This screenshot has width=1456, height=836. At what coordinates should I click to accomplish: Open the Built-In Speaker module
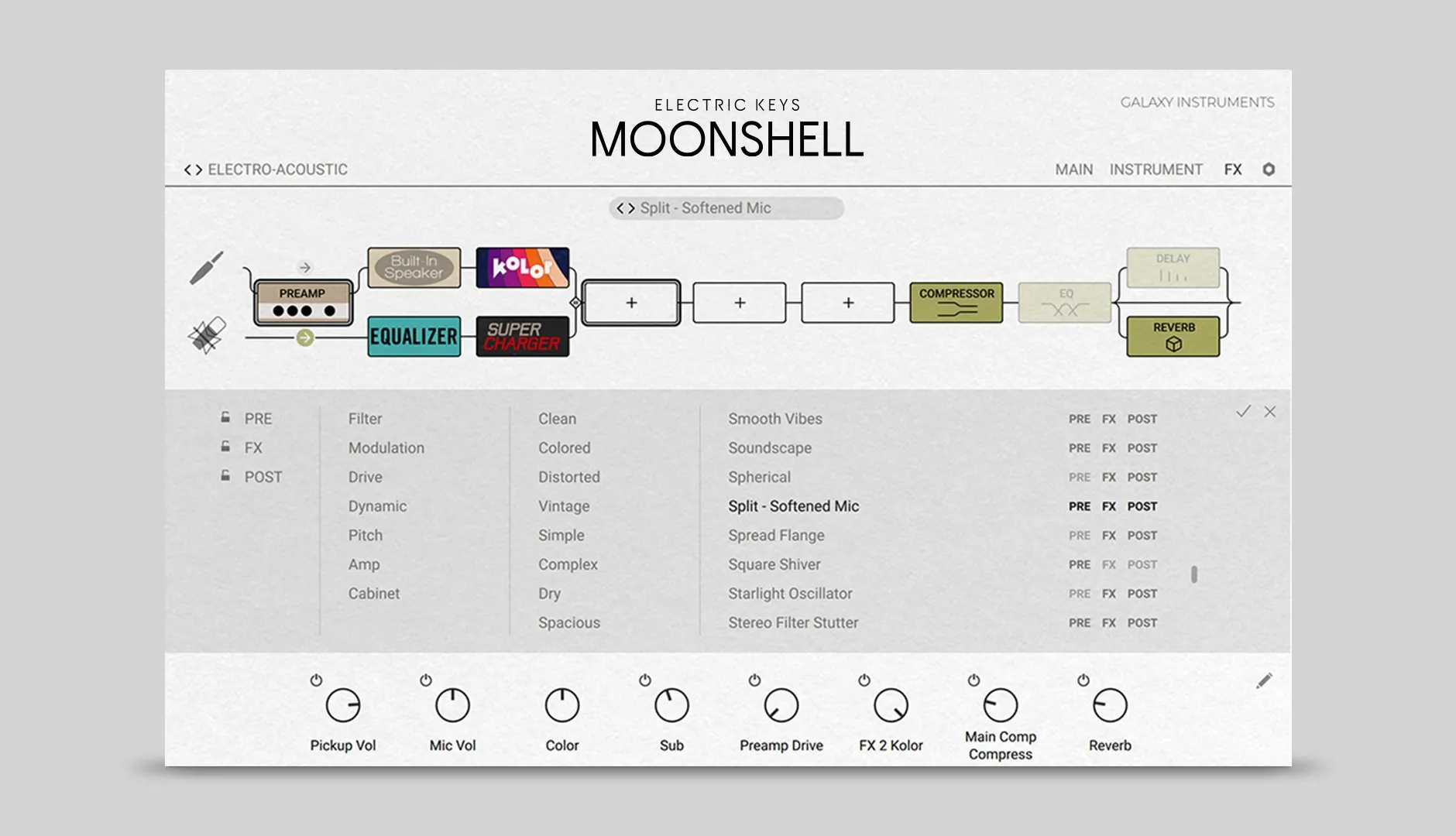pyautogui.click(x=414, y=268)
